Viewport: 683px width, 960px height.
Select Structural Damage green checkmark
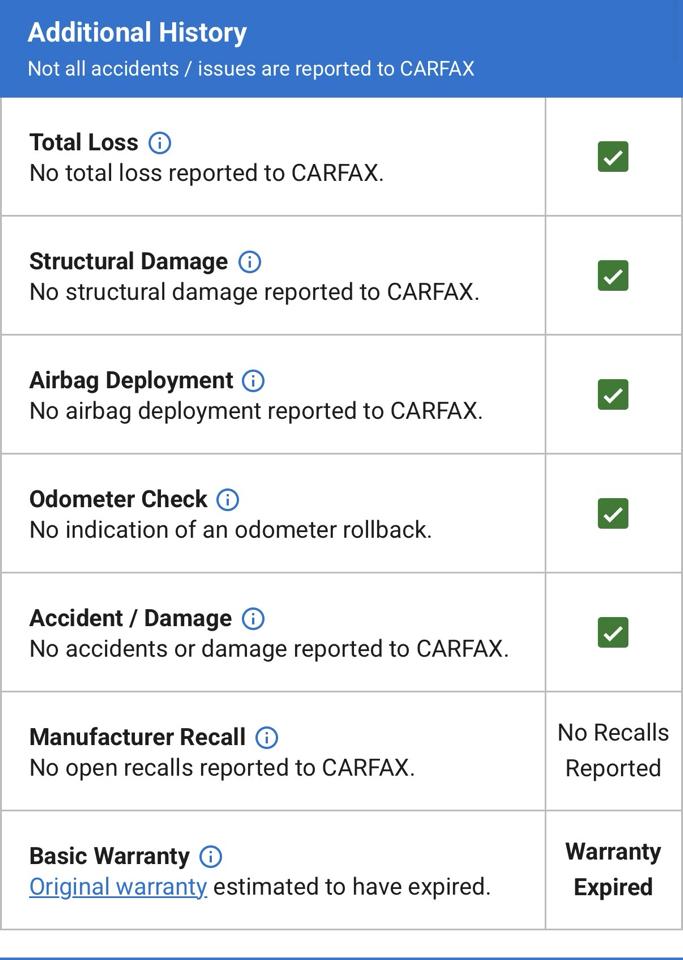pos(613,276)
